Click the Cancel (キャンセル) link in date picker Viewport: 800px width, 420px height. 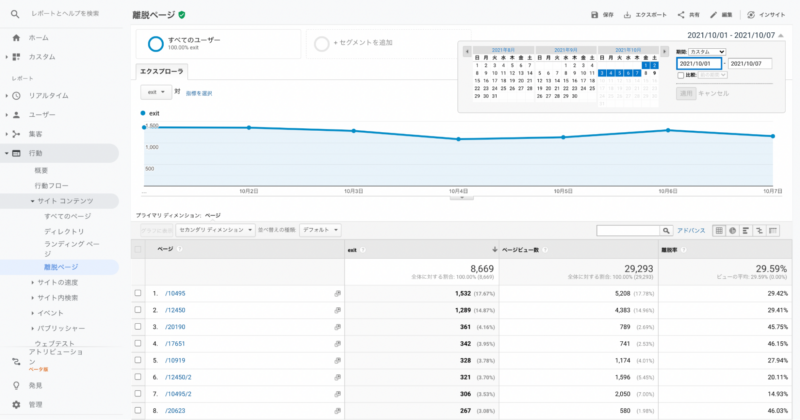(713, 93)
